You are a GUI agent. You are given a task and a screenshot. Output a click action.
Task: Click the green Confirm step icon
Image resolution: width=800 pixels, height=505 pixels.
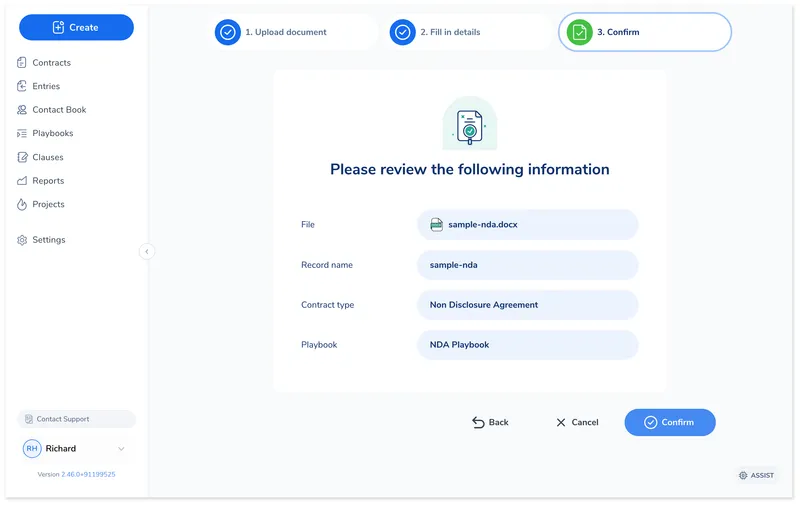[579, 32]
